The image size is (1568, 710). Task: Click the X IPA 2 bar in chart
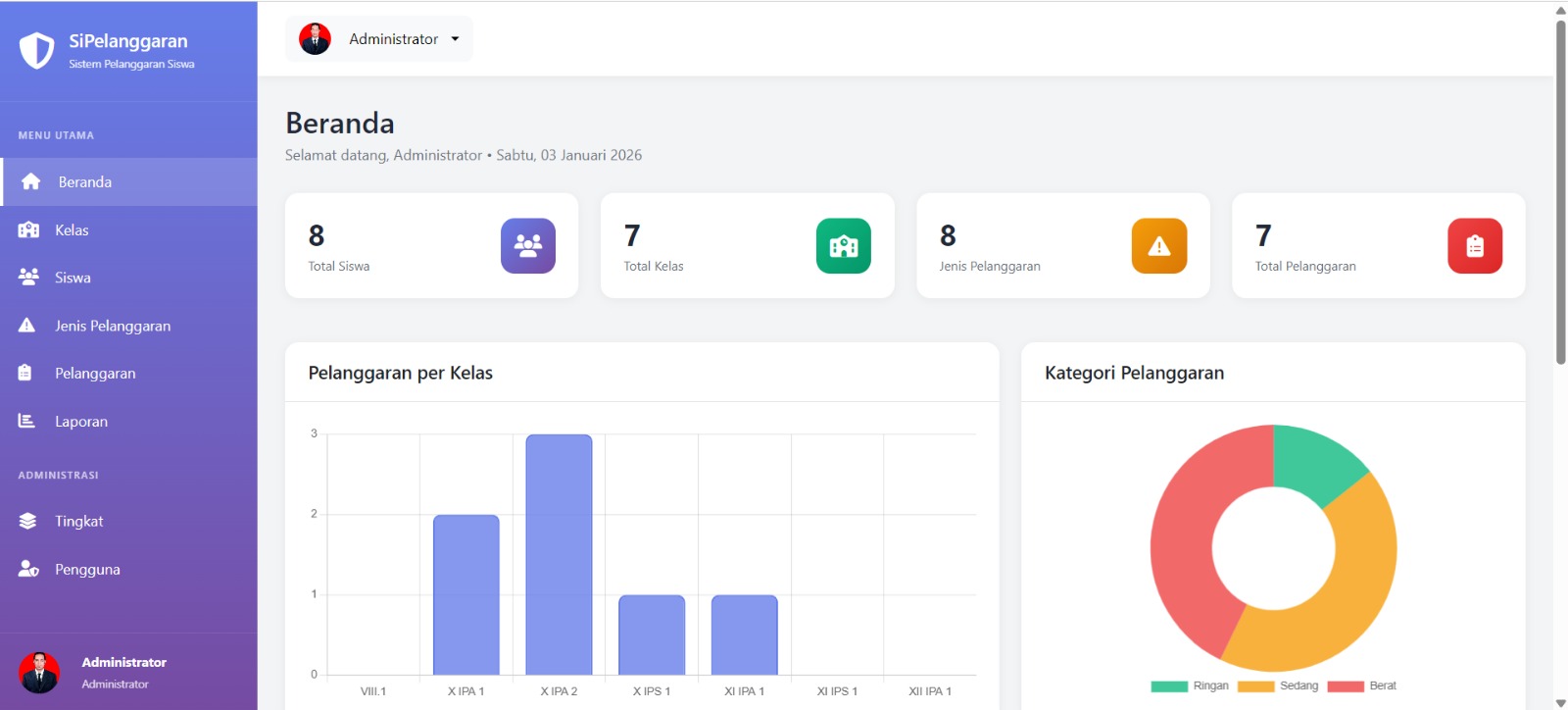(559, 554)
